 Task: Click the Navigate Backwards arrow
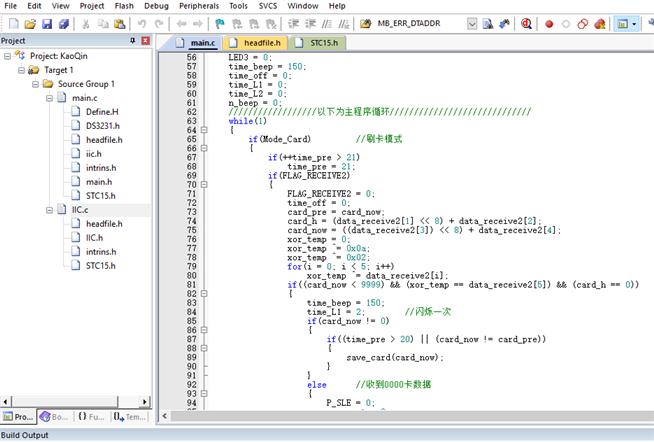click(181, 24)
